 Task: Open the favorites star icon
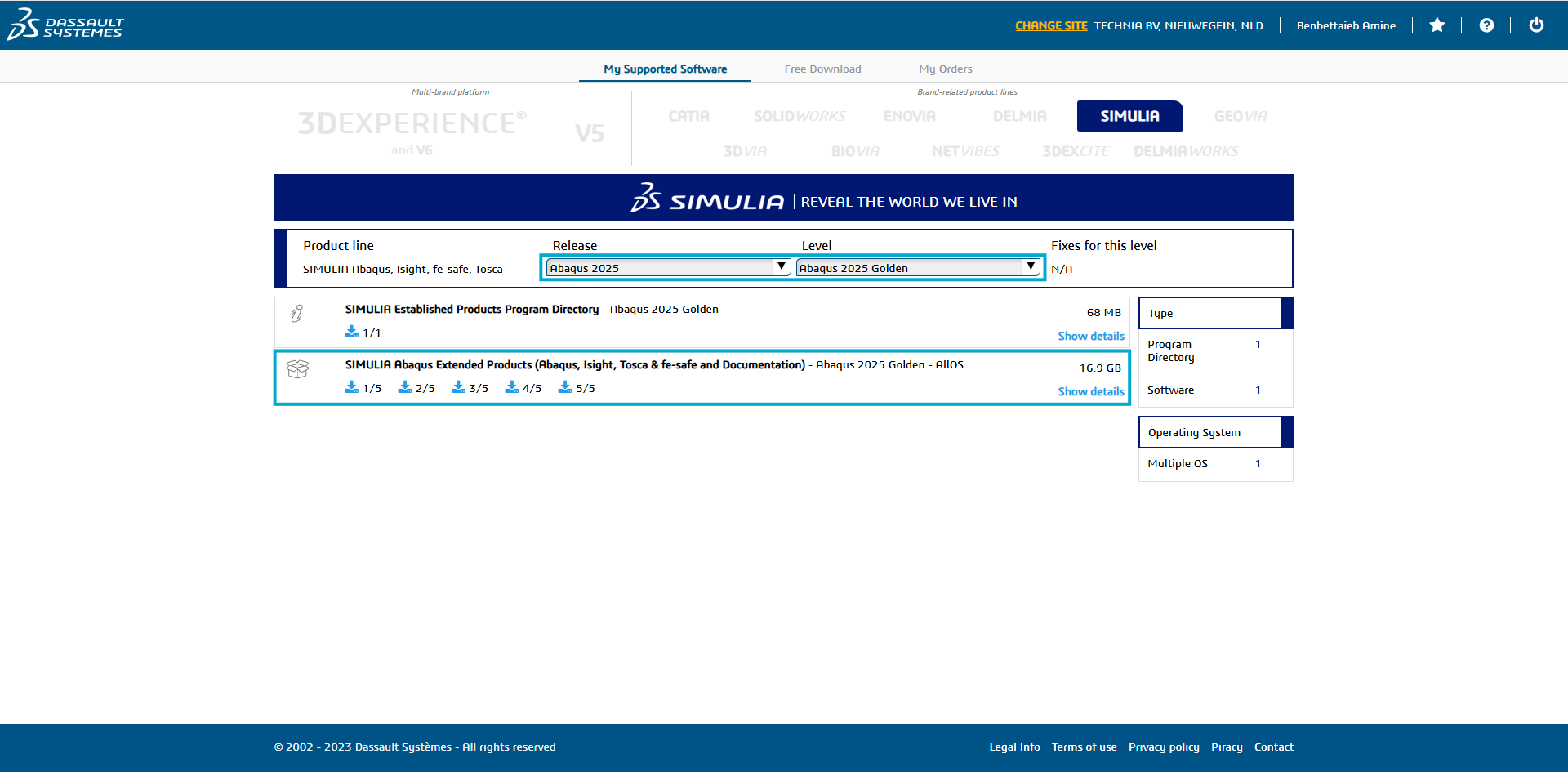[x=1437, y=25]
